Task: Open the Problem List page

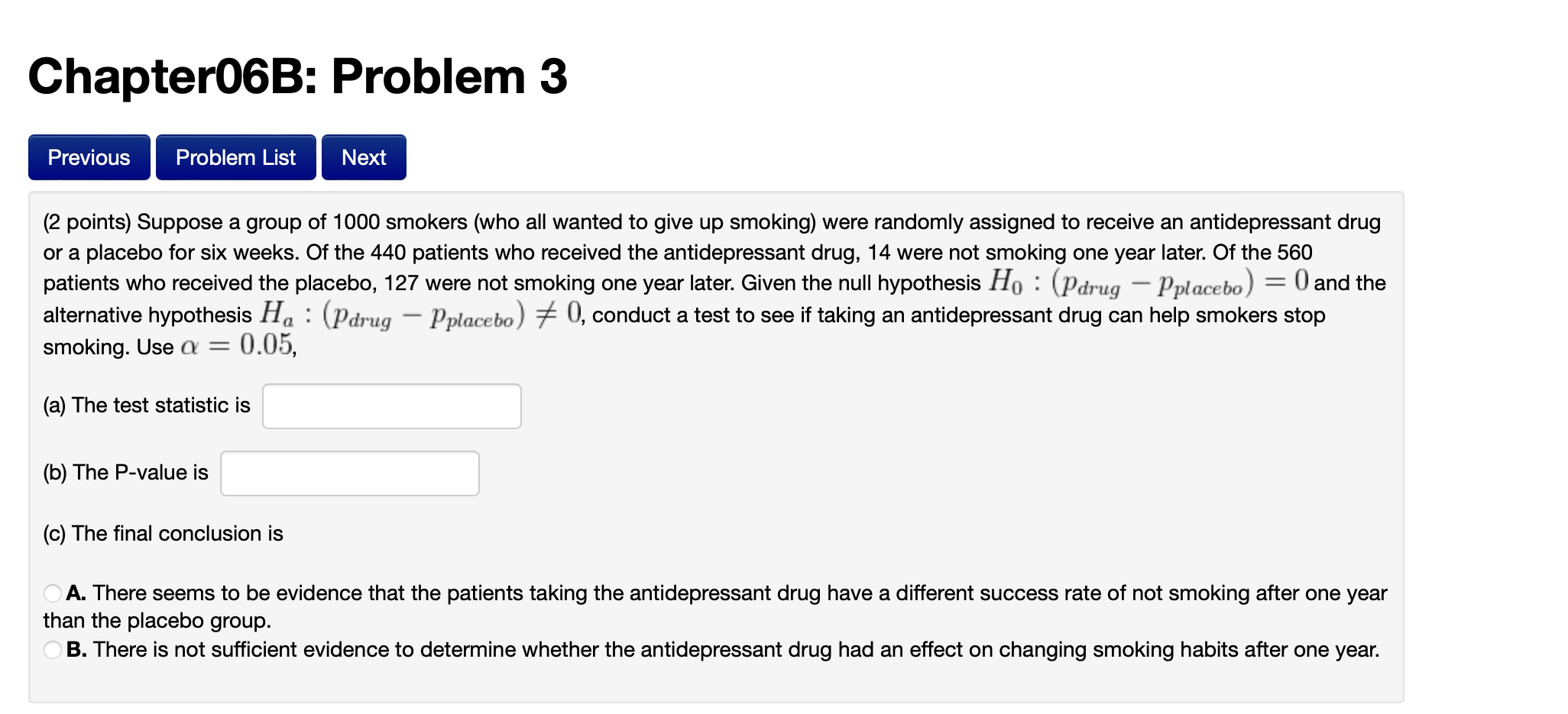Action: click(235, 157)
